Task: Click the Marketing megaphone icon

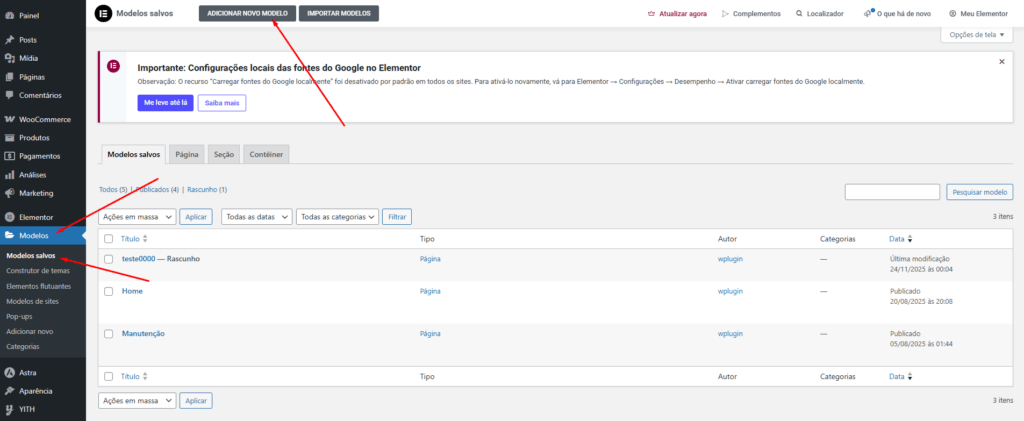Action: point(9,193)
